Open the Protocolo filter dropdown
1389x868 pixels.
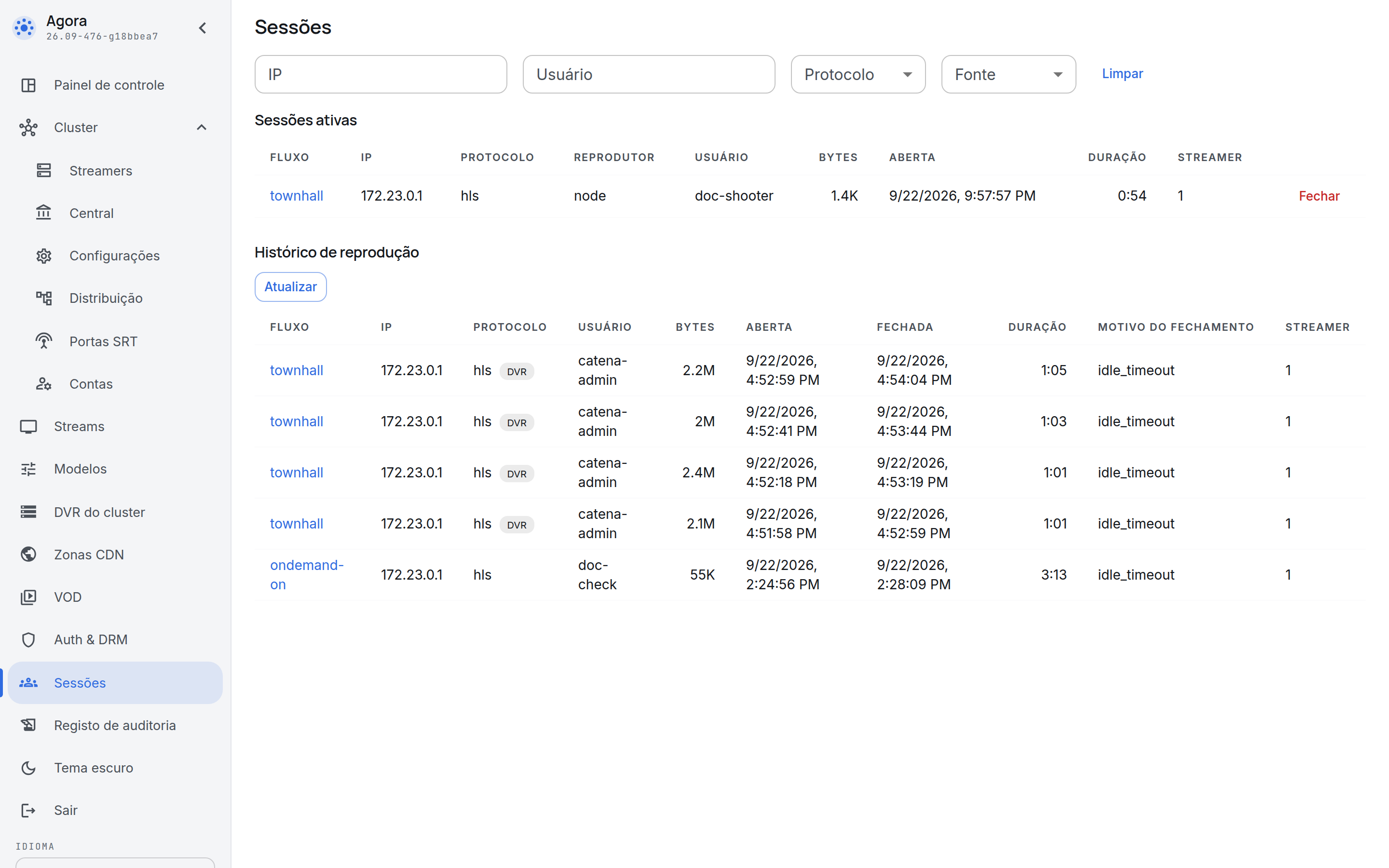coord(858,74)
